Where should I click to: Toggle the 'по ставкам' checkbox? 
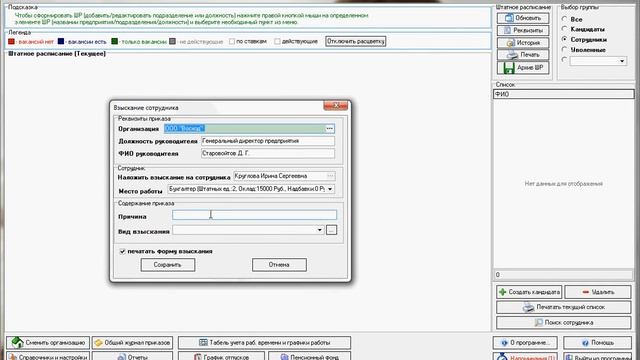point(232,41)
